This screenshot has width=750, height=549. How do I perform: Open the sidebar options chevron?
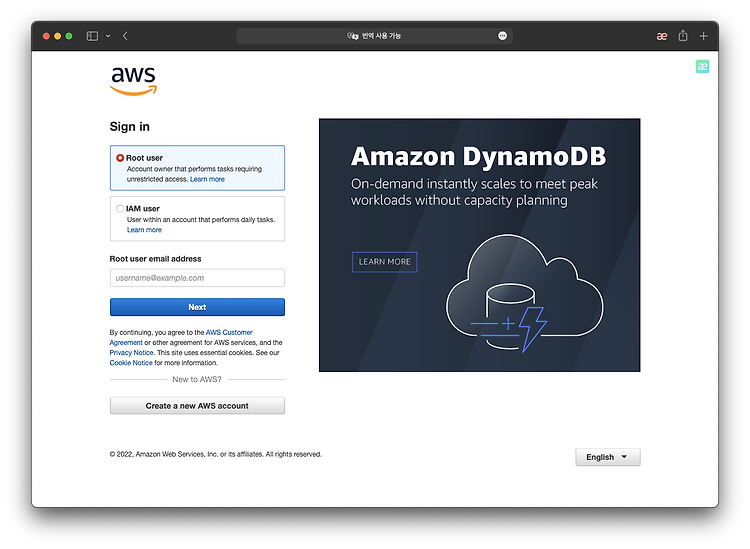(108, 36)
